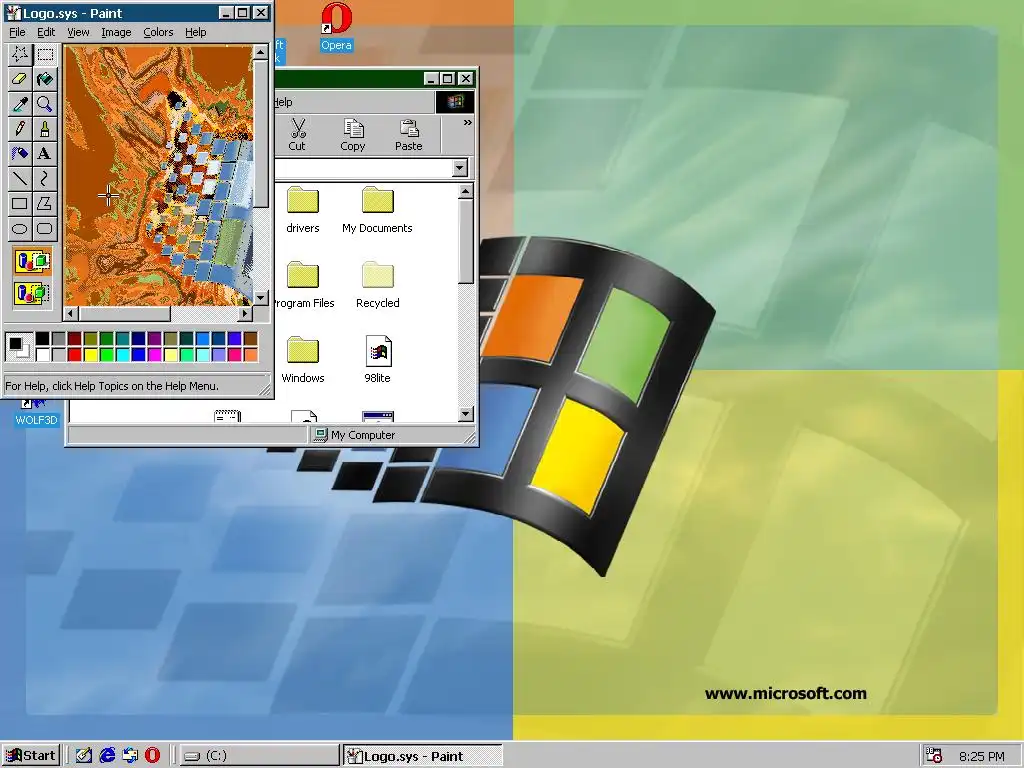Select the drivers folder in Explorer
Screen dimensions: 1024x768
[302, 210]
